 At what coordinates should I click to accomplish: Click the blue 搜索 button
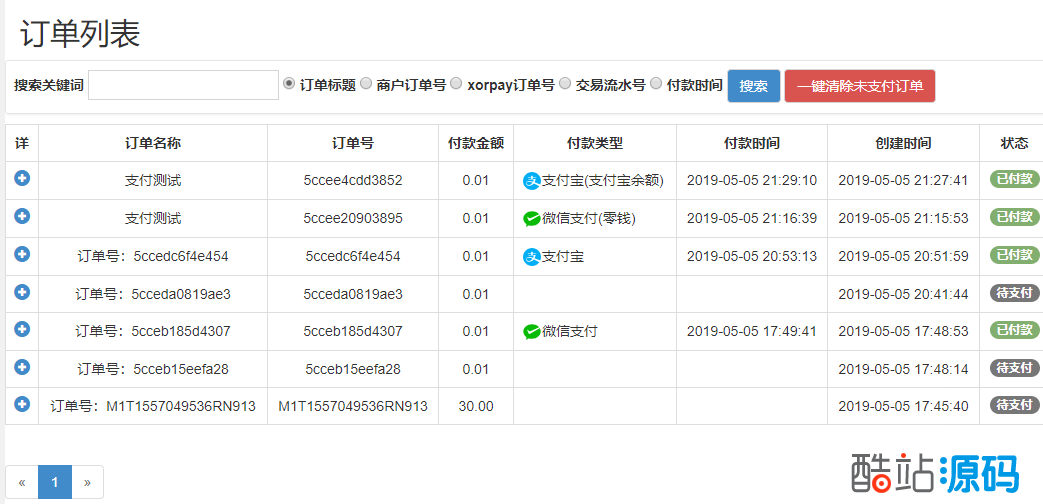point(753,86)
